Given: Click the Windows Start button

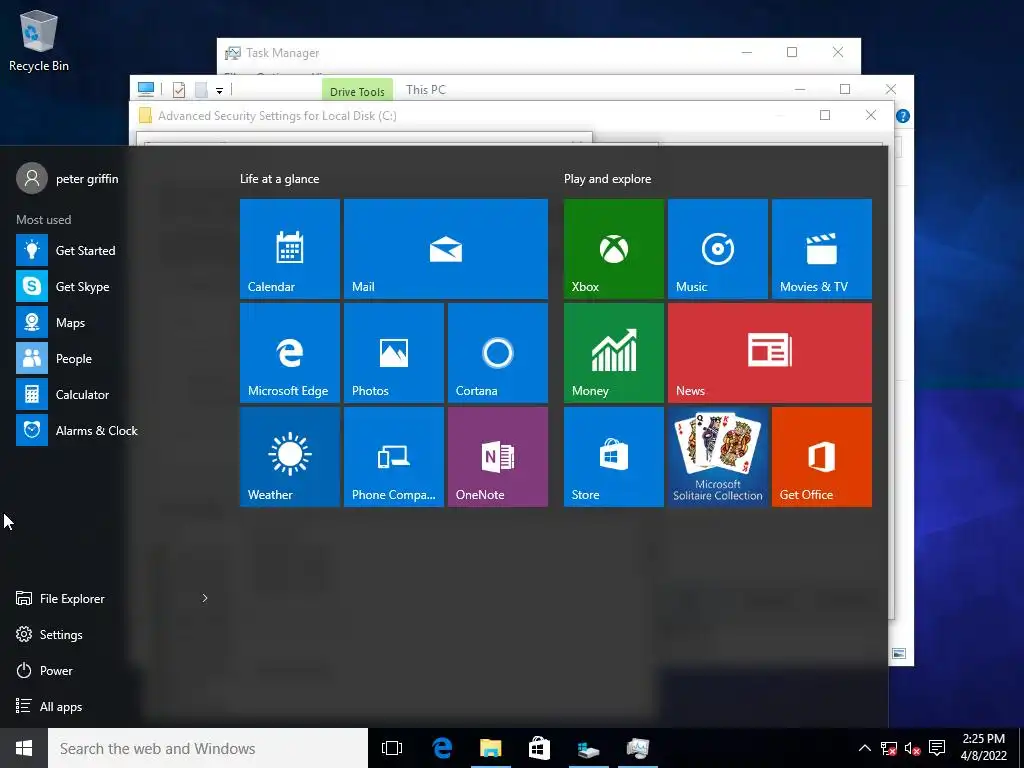Looking at the screenshot, I should tap(24, 748).
